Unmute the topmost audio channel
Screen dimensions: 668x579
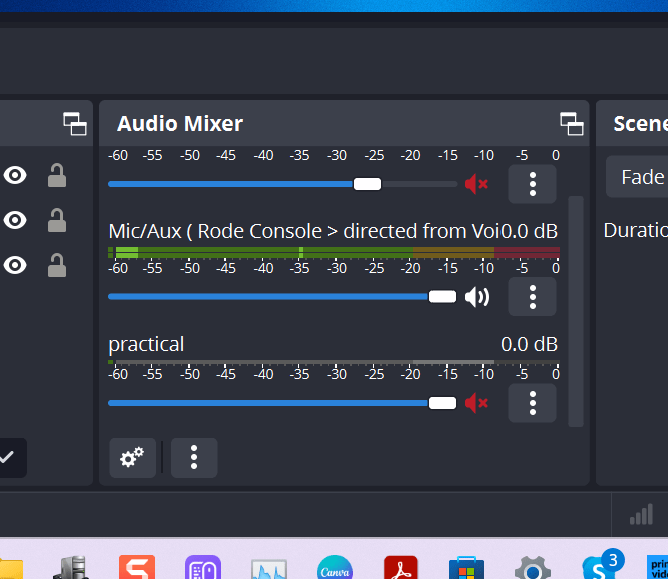tap(476, 184)
